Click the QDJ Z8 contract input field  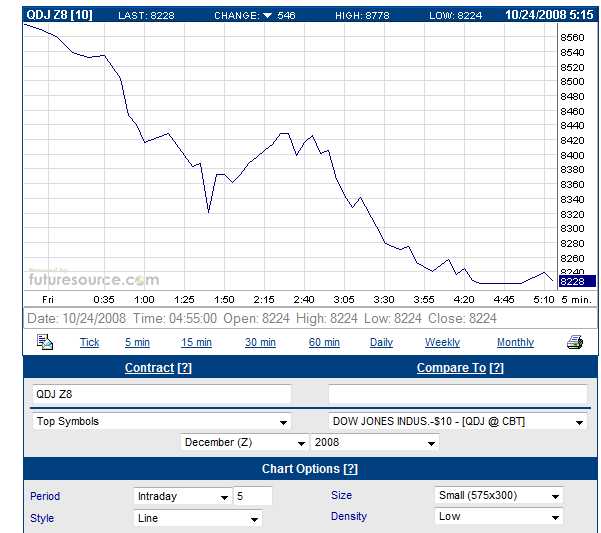162,394
